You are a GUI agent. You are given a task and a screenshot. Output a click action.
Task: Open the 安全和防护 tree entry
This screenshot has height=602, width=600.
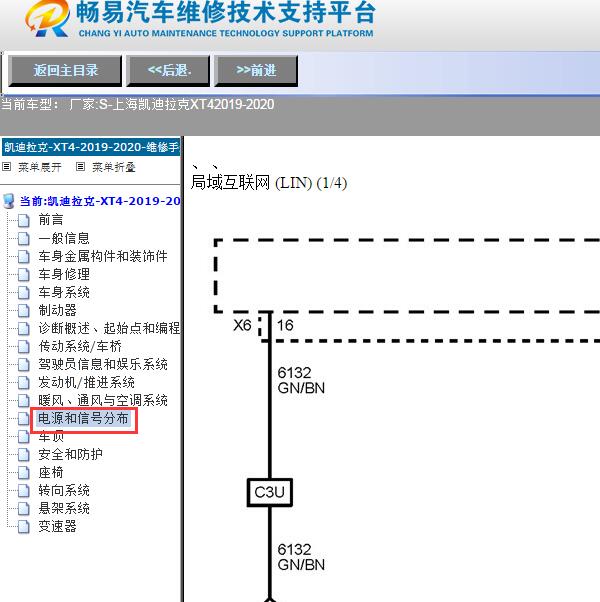70,455
